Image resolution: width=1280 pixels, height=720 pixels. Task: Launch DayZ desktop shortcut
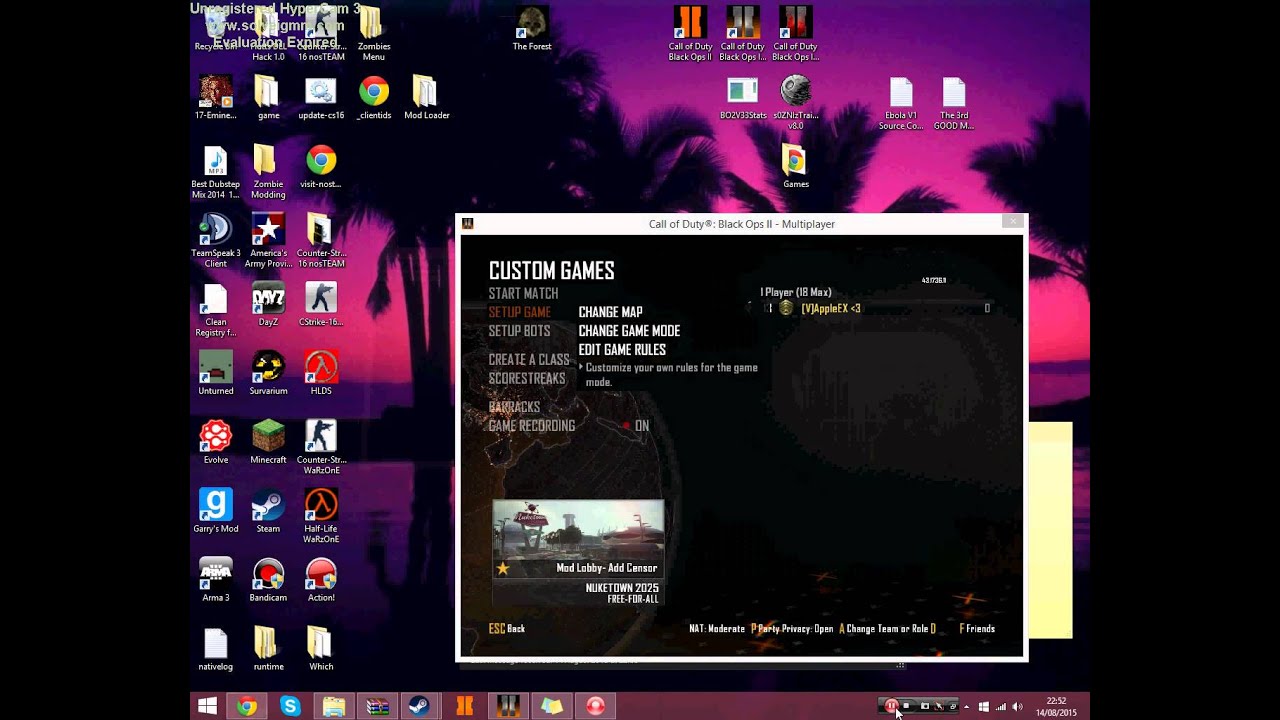click(268, 304)
